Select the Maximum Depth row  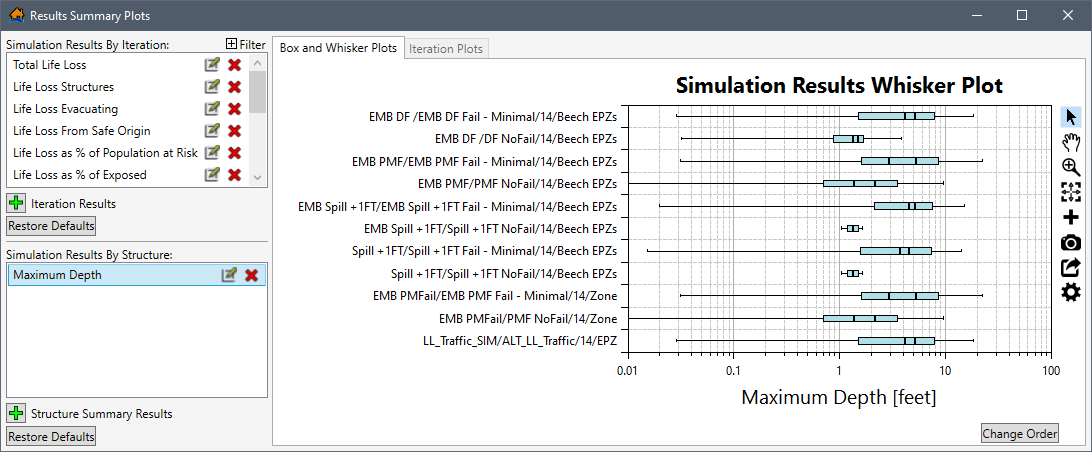click(x=136, y=275)
